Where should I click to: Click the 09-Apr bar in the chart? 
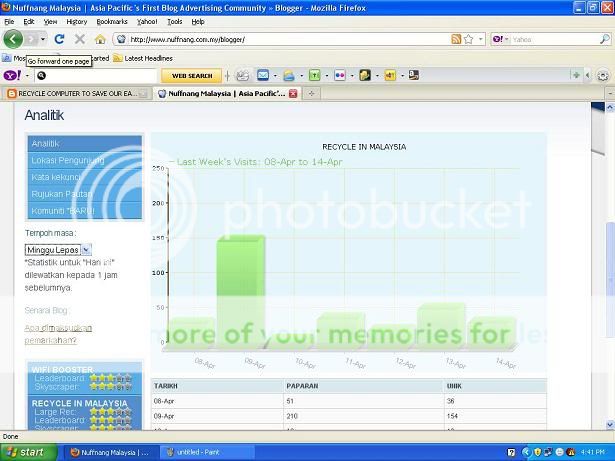240,290
